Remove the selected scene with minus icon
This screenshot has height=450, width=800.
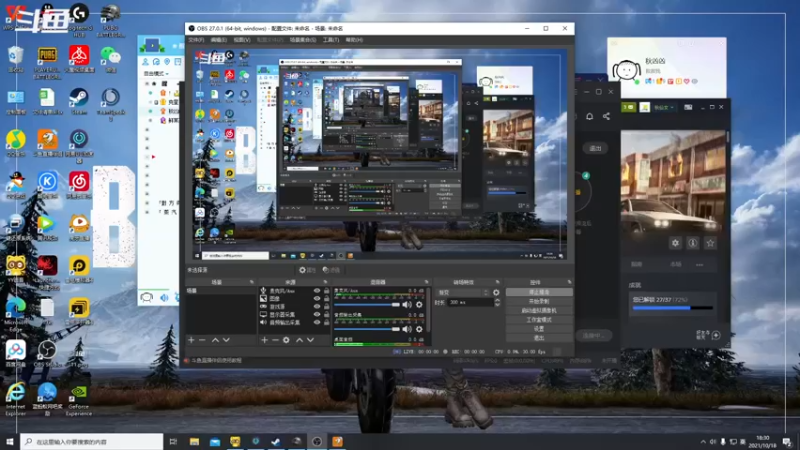click(x=202, y=340)
